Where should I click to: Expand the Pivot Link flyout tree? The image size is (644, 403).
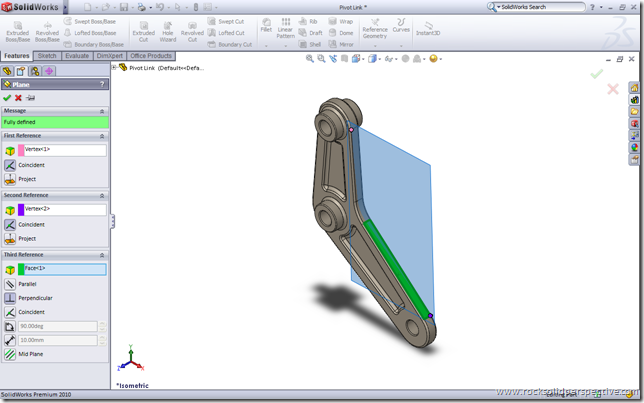pos(114,67)
